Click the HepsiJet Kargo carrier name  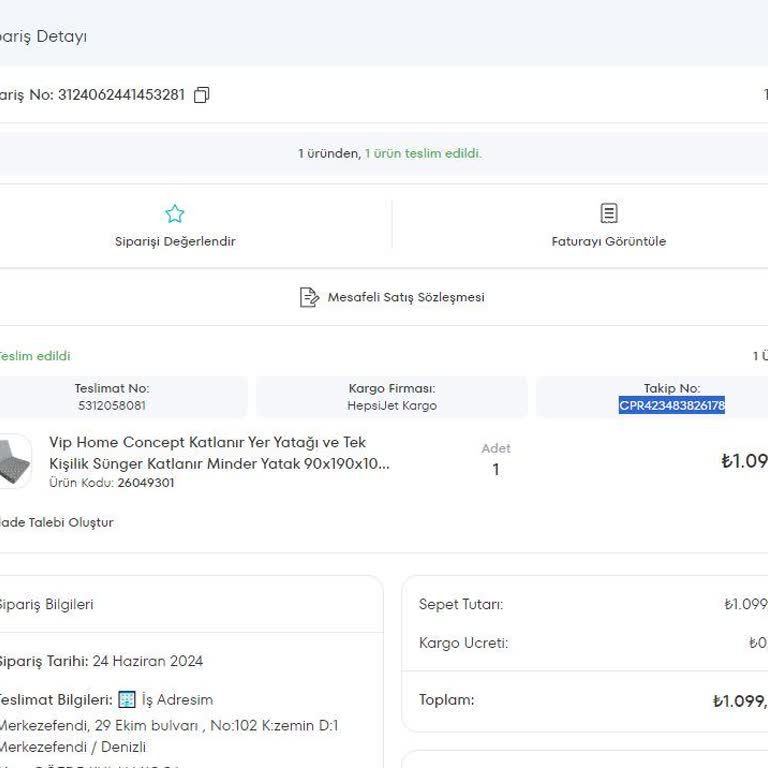pos(392,405)
